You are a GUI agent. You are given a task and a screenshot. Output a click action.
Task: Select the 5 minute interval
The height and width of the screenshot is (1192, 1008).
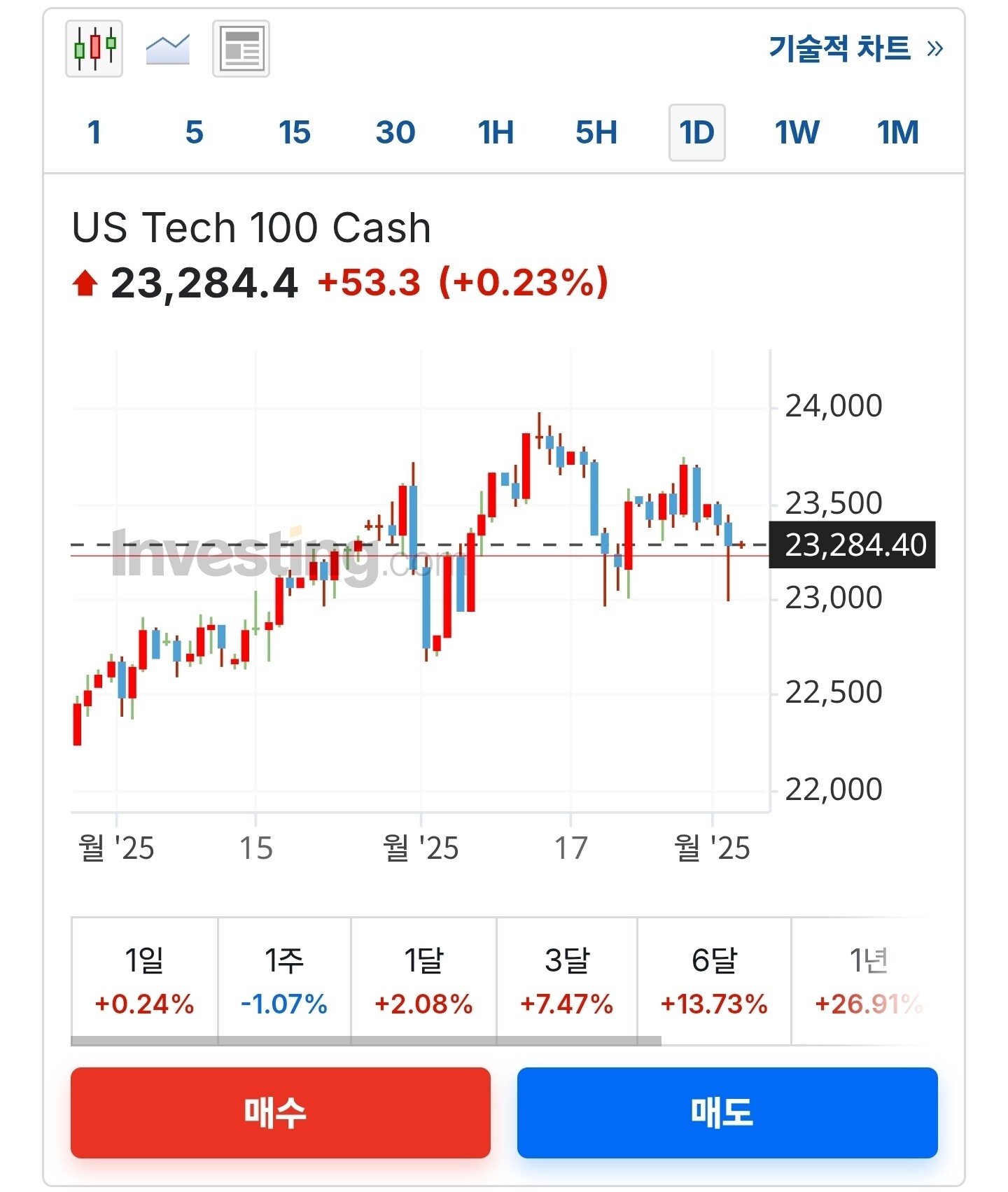point(195,132)
